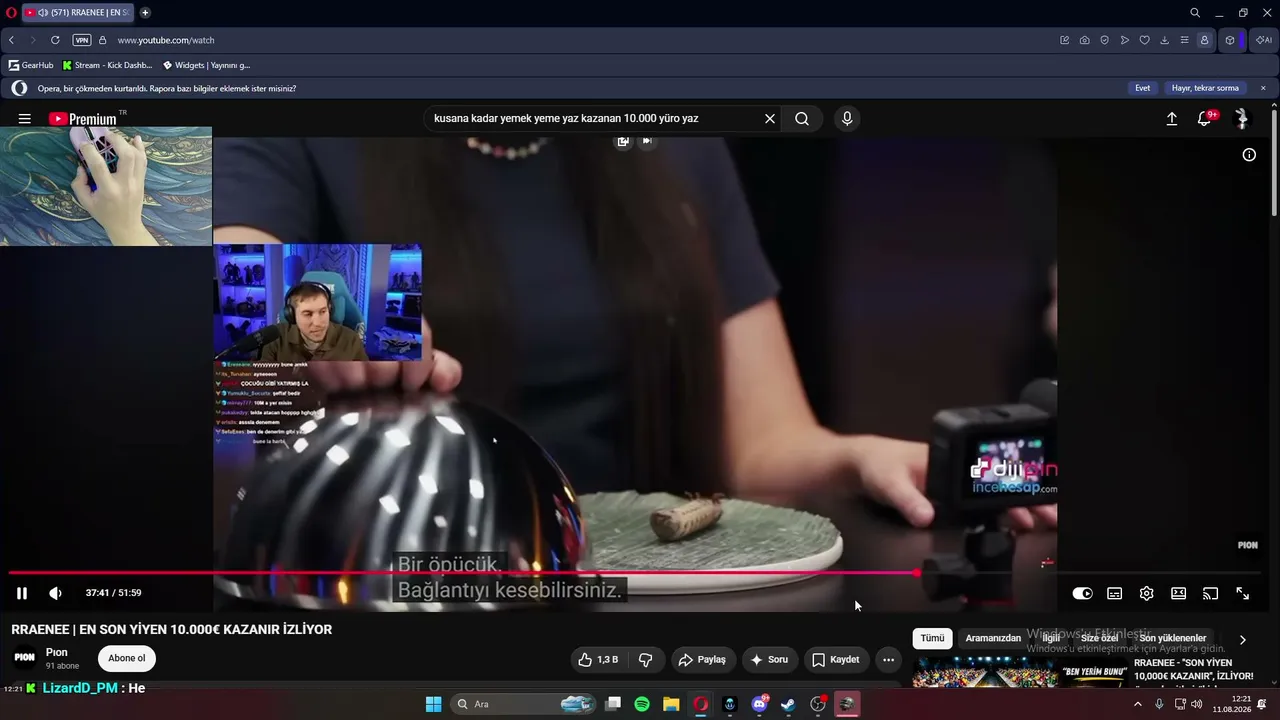Start voice search with microphone

pyautogui.click(x=847, y=118)
